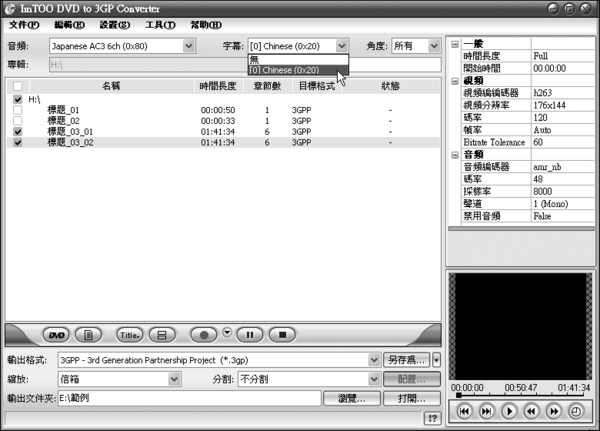This screenshot has height=431, width=600.
Task: Click the file list icon button next to DVD
Action: pyautogui.click(x=88, y=335)
